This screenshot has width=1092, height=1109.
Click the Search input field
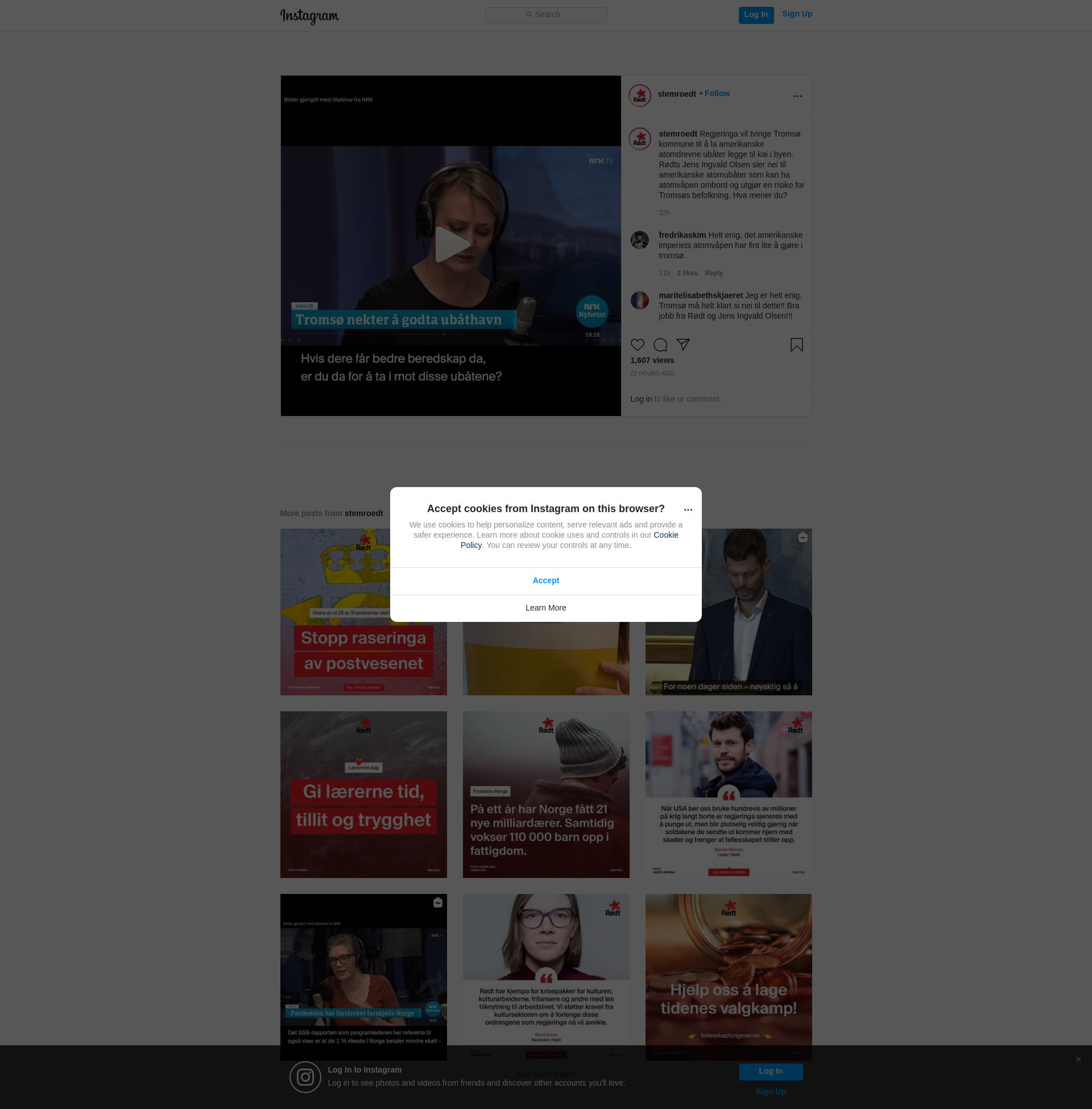[545, 15]
